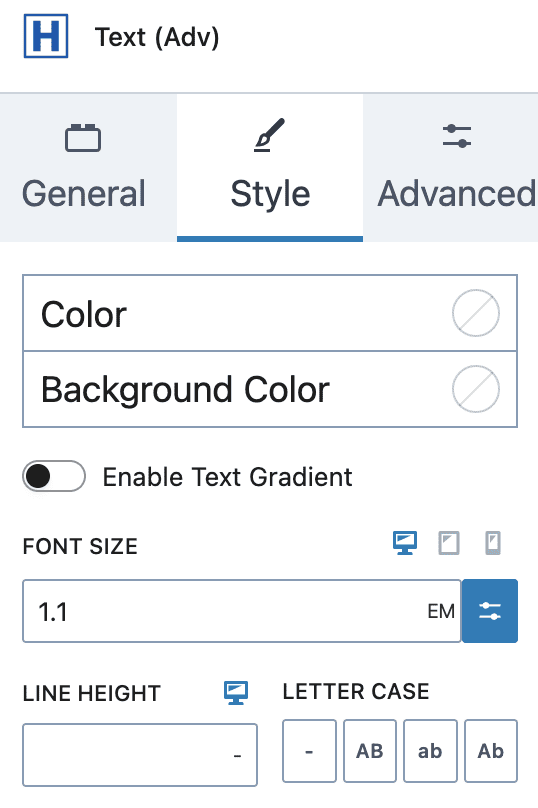This screenshot has height=808, width=538.
Task: Select tablet device icon for Font Size
Action: [x=449, y=543]
